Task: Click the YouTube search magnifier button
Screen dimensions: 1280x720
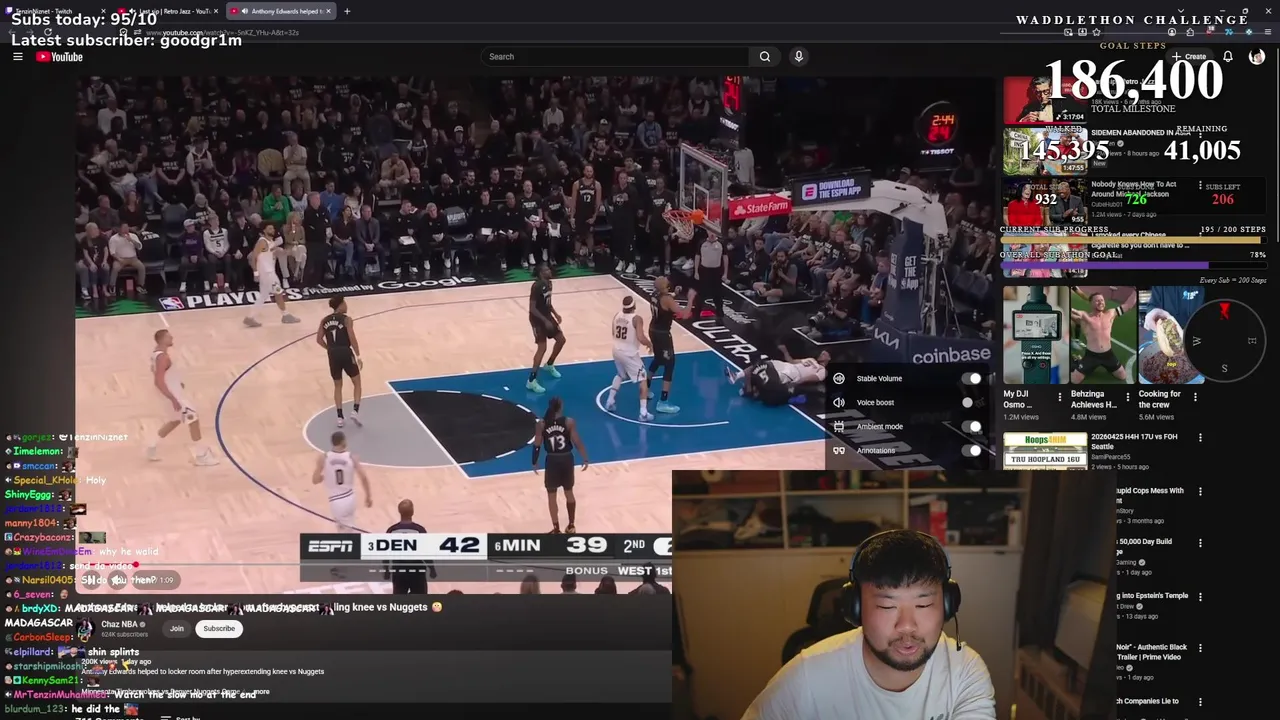Action: 765,57
